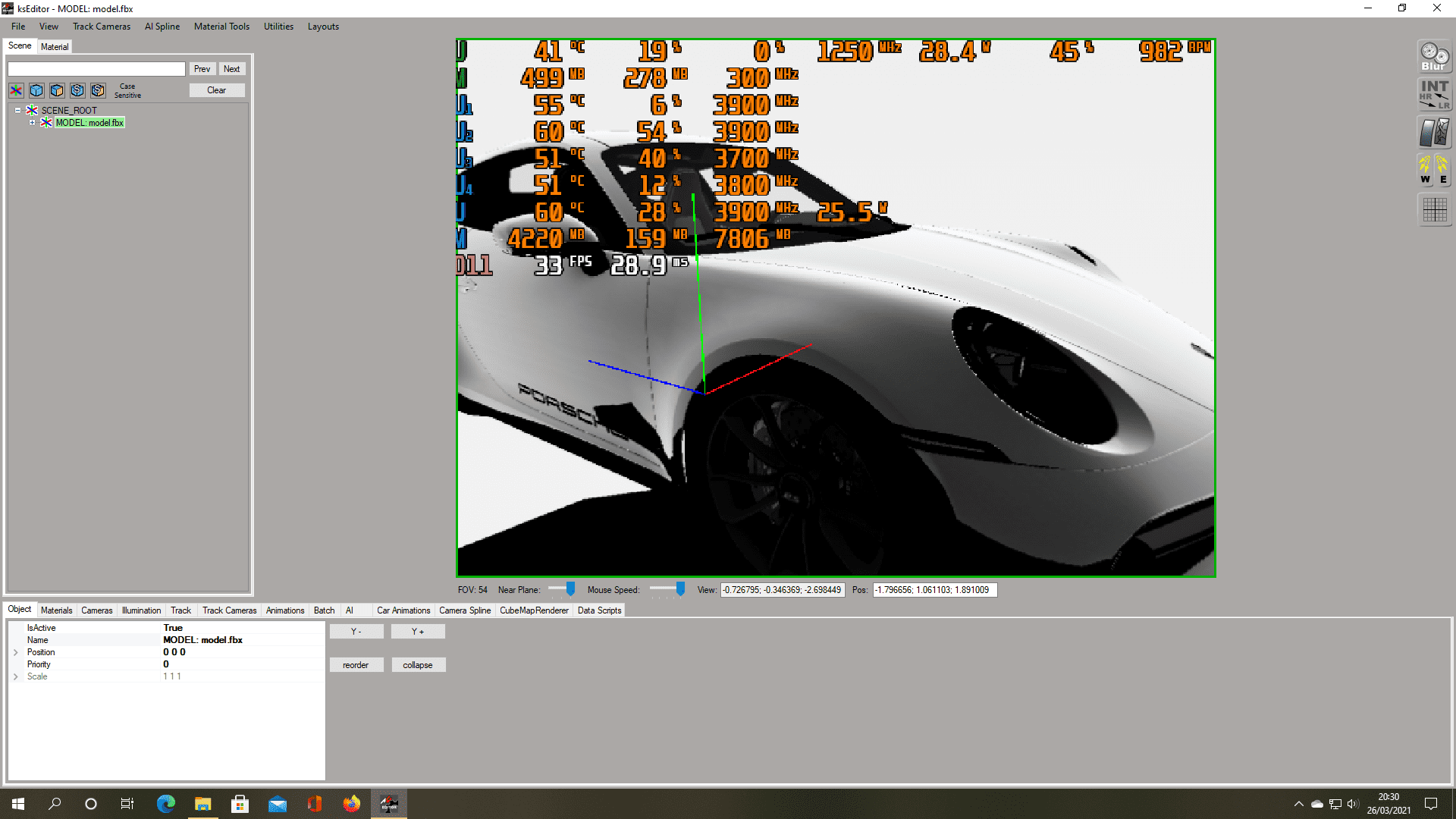Screen dimensions: 1456x819
Task: Open the View menu
Action: [49, 27]
